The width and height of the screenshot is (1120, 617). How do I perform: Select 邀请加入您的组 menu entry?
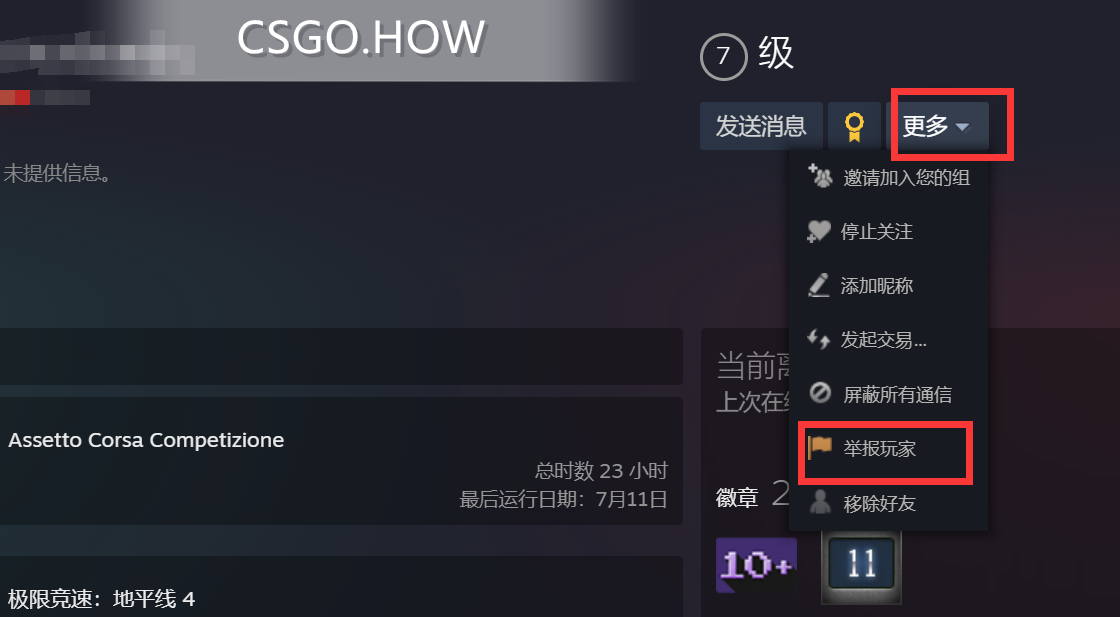(889, 176)
